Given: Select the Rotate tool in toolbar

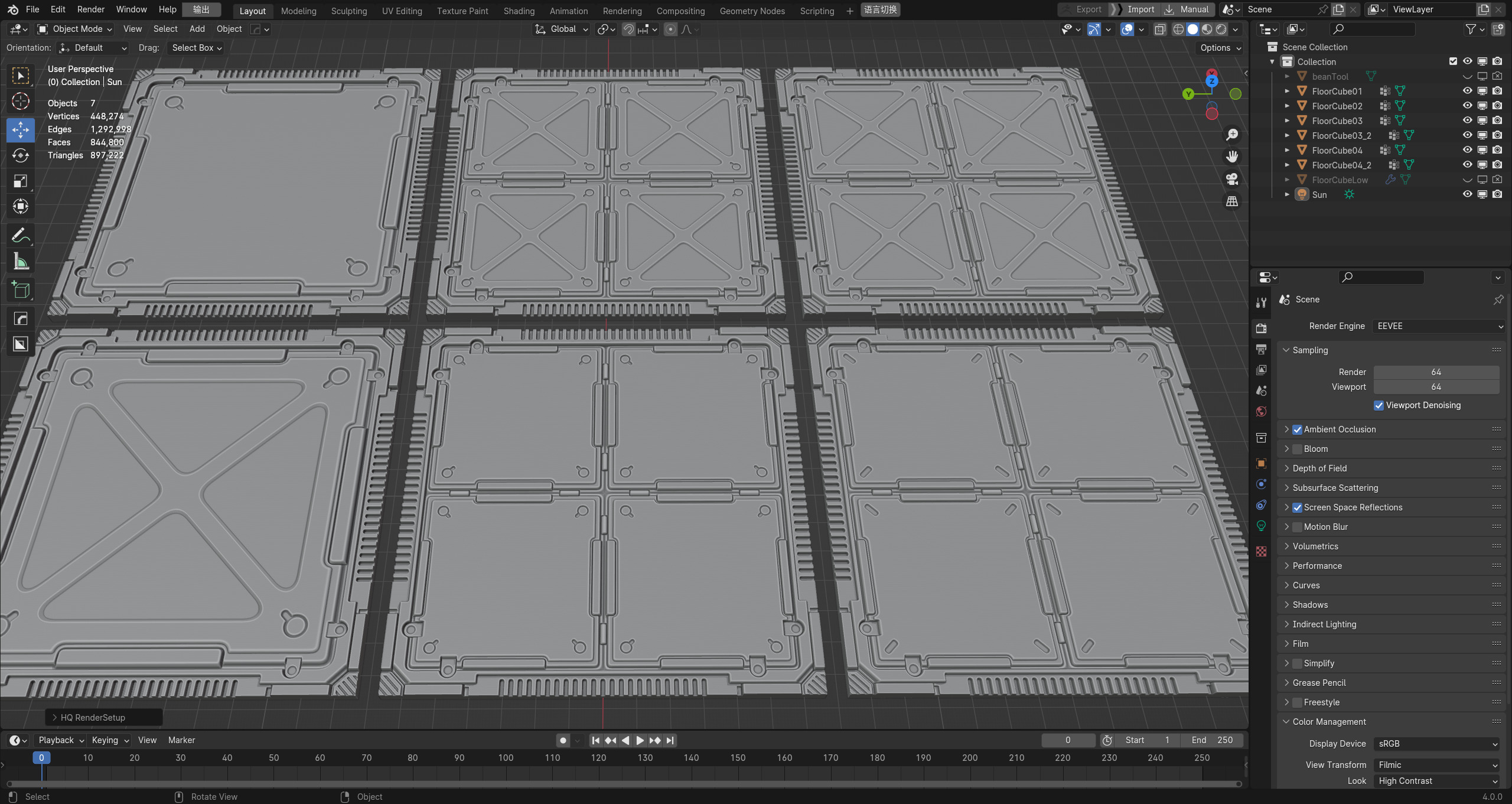Looking at the screenshot, I should coord(21,155).
